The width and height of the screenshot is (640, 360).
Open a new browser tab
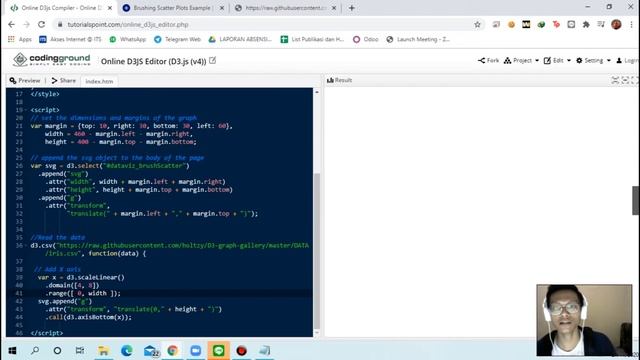pos(351,8)
